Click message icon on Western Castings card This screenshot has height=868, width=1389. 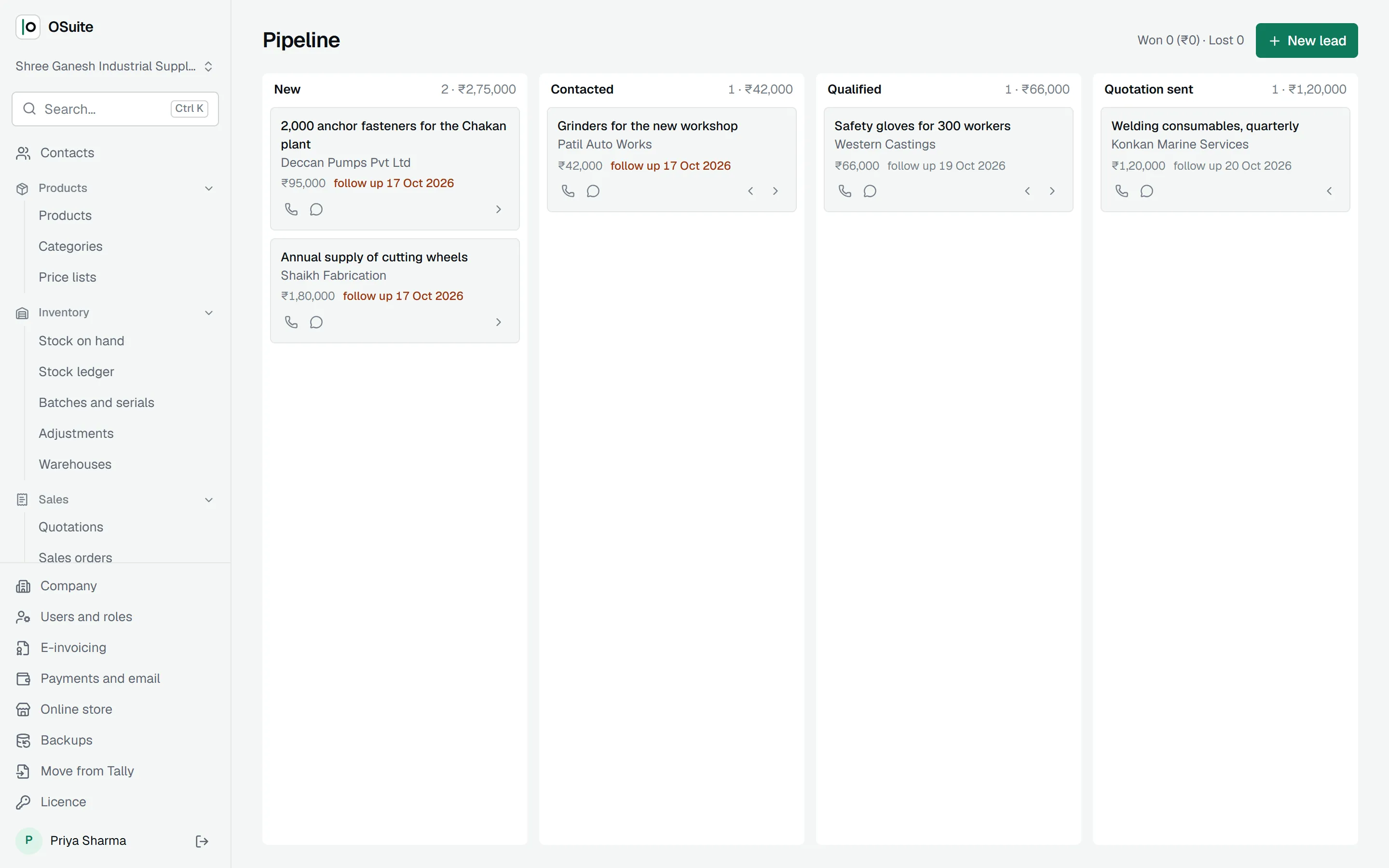[x=870, y=191]
